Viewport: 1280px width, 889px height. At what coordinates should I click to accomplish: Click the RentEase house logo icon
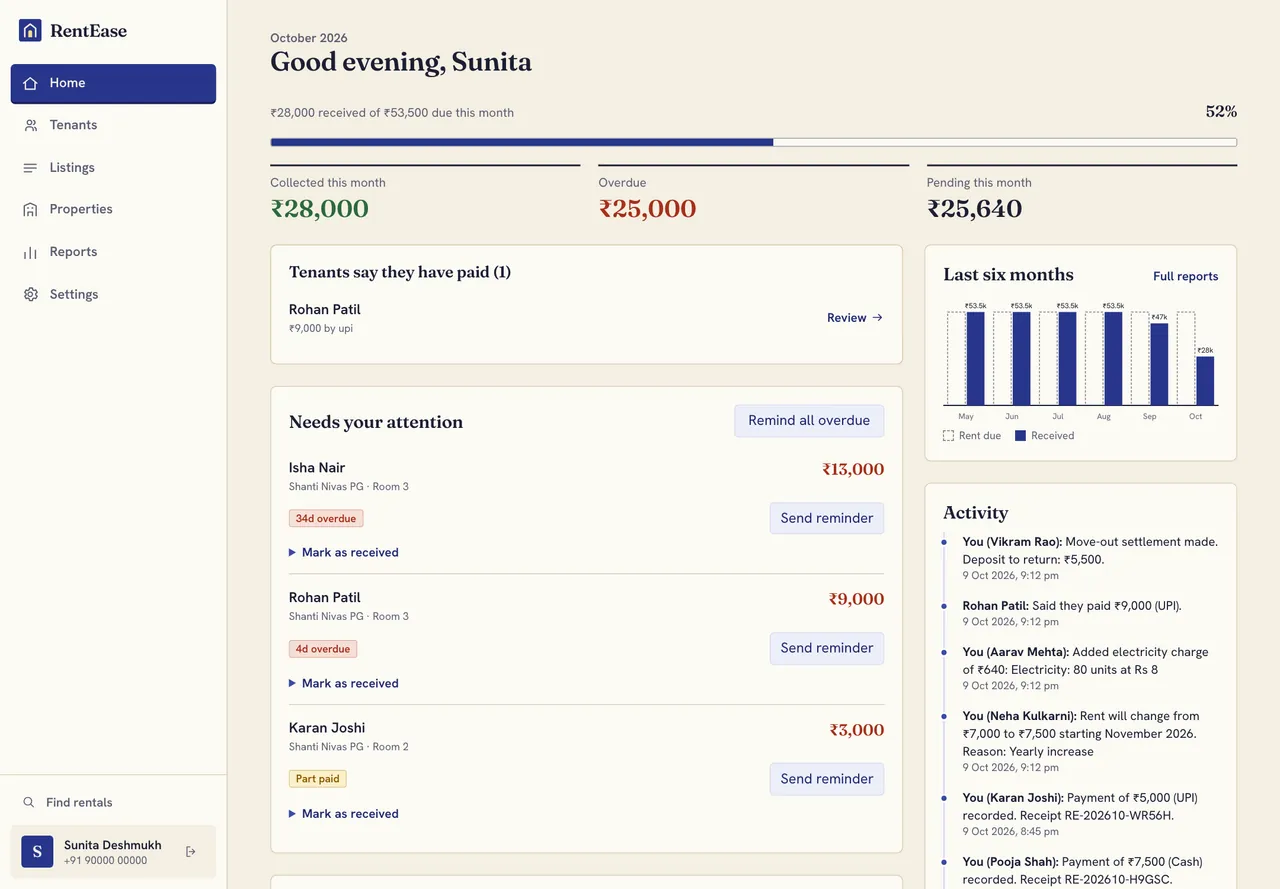click(x=30, y=30)
